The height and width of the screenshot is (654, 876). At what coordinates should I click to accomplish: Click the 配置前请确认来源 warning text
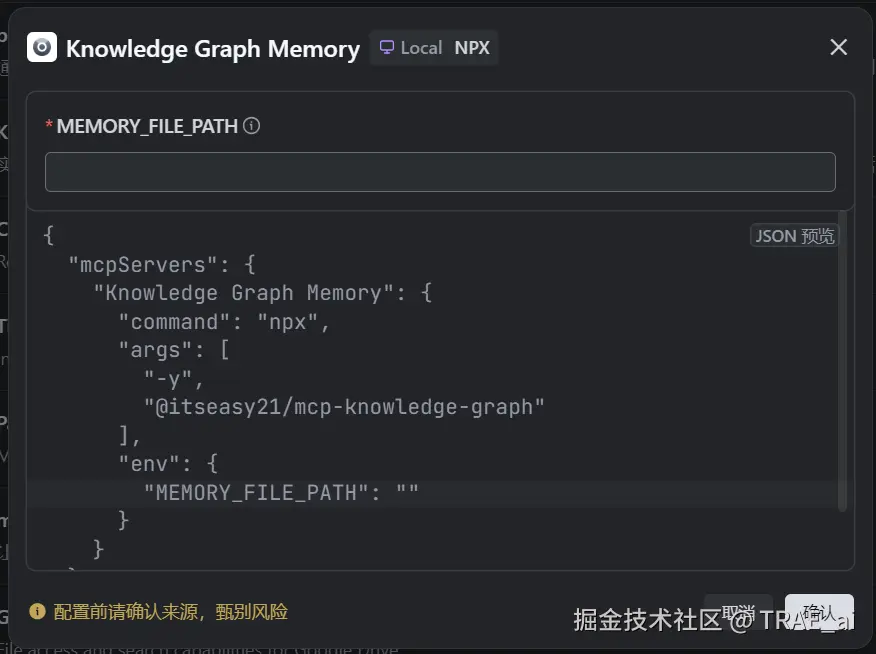click(170, 611)
